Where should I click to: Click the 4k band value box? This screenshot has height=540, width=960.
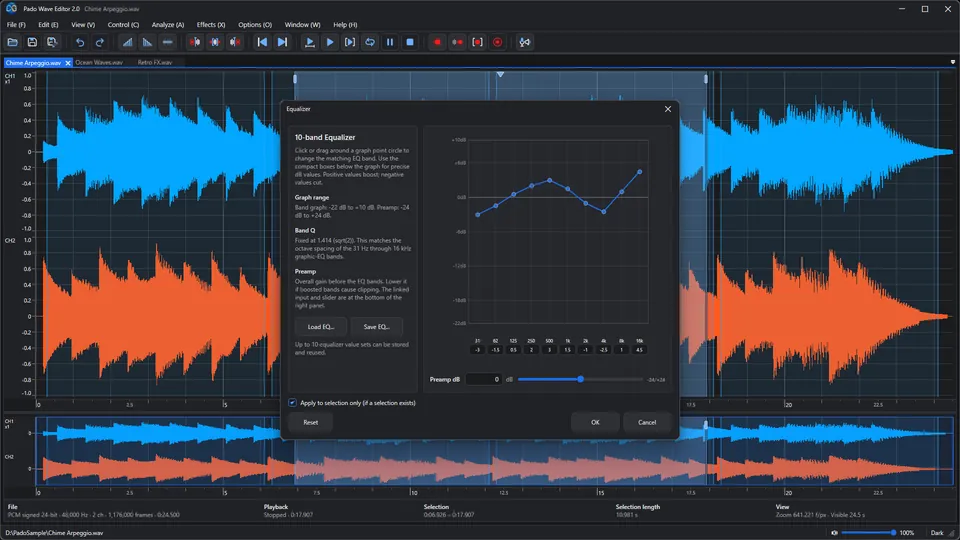click(604, 350)
